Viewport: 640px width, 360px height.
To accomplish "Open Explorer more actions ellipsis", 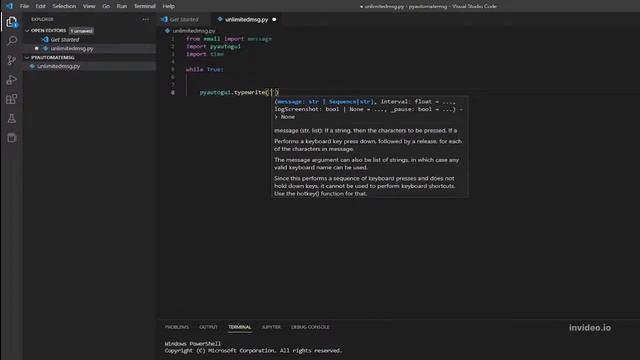I will [x=146, y=19].
